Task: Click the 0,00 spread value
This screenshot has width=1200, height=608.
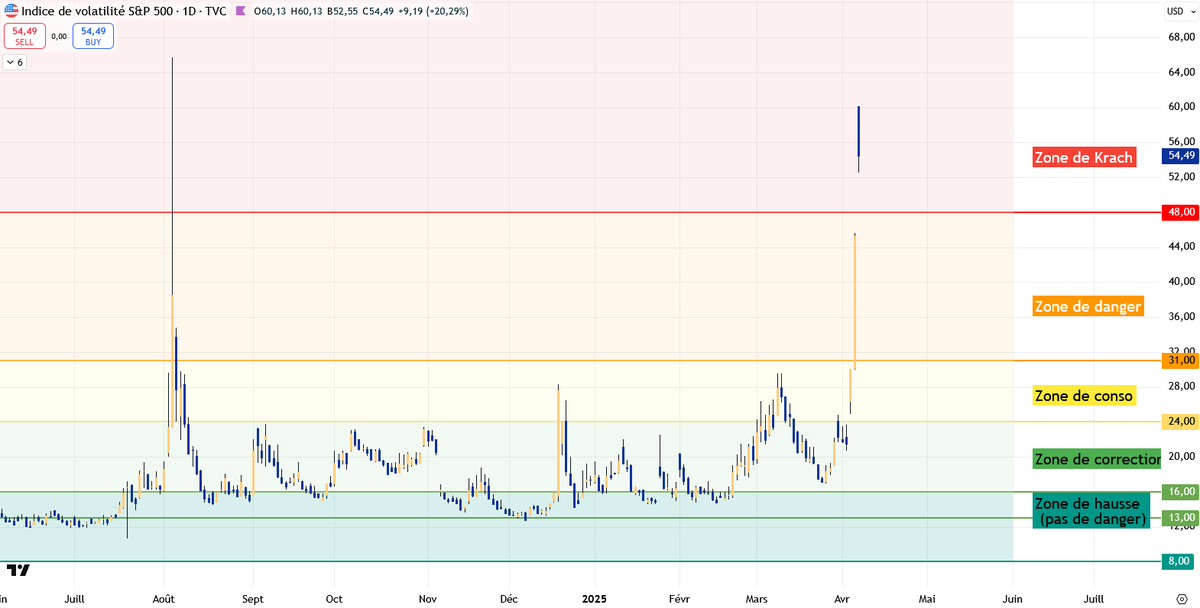Action: (x=58, y=36)
